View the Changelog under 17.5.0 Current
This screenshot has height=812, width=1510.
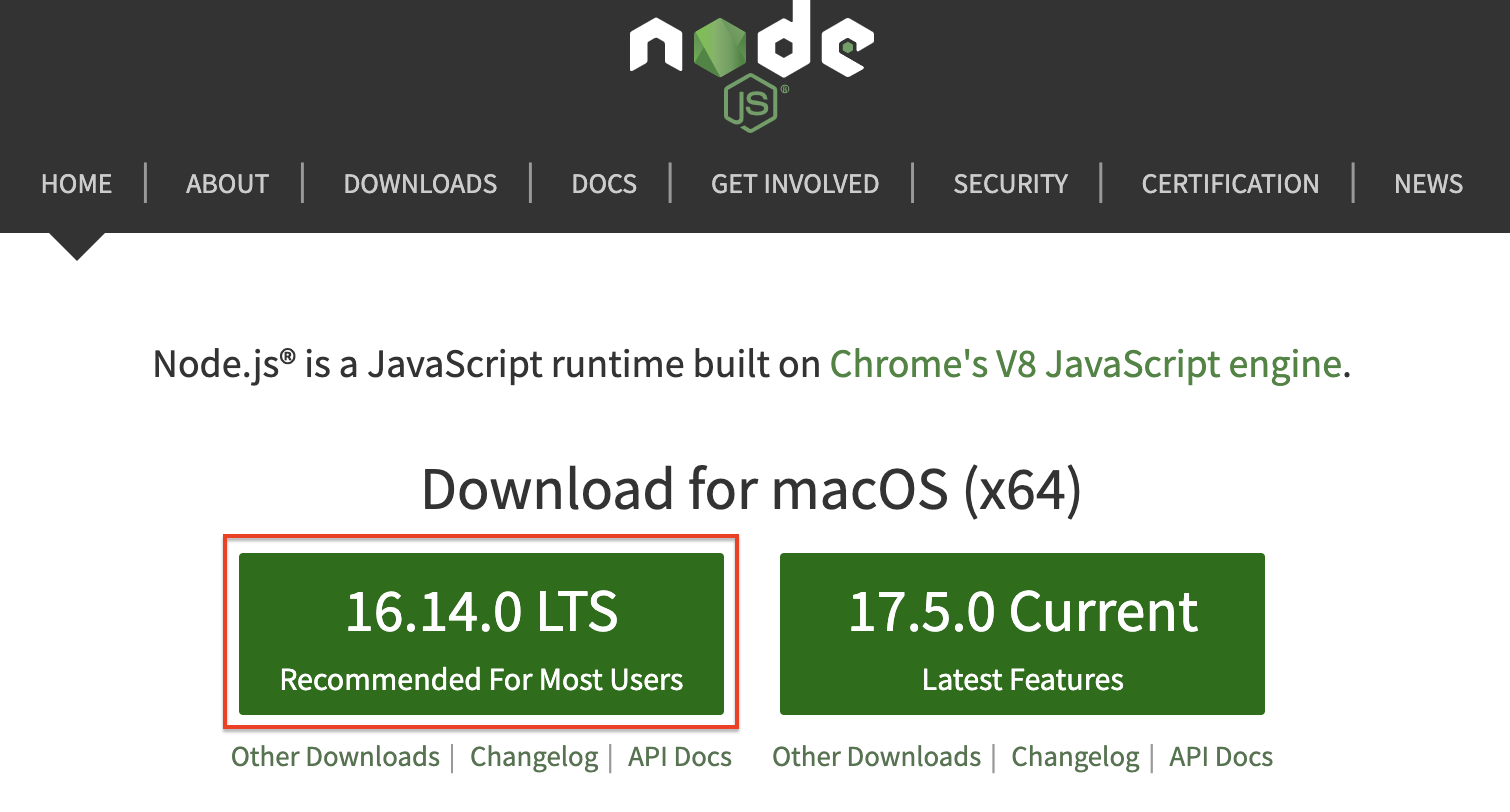1075,757
